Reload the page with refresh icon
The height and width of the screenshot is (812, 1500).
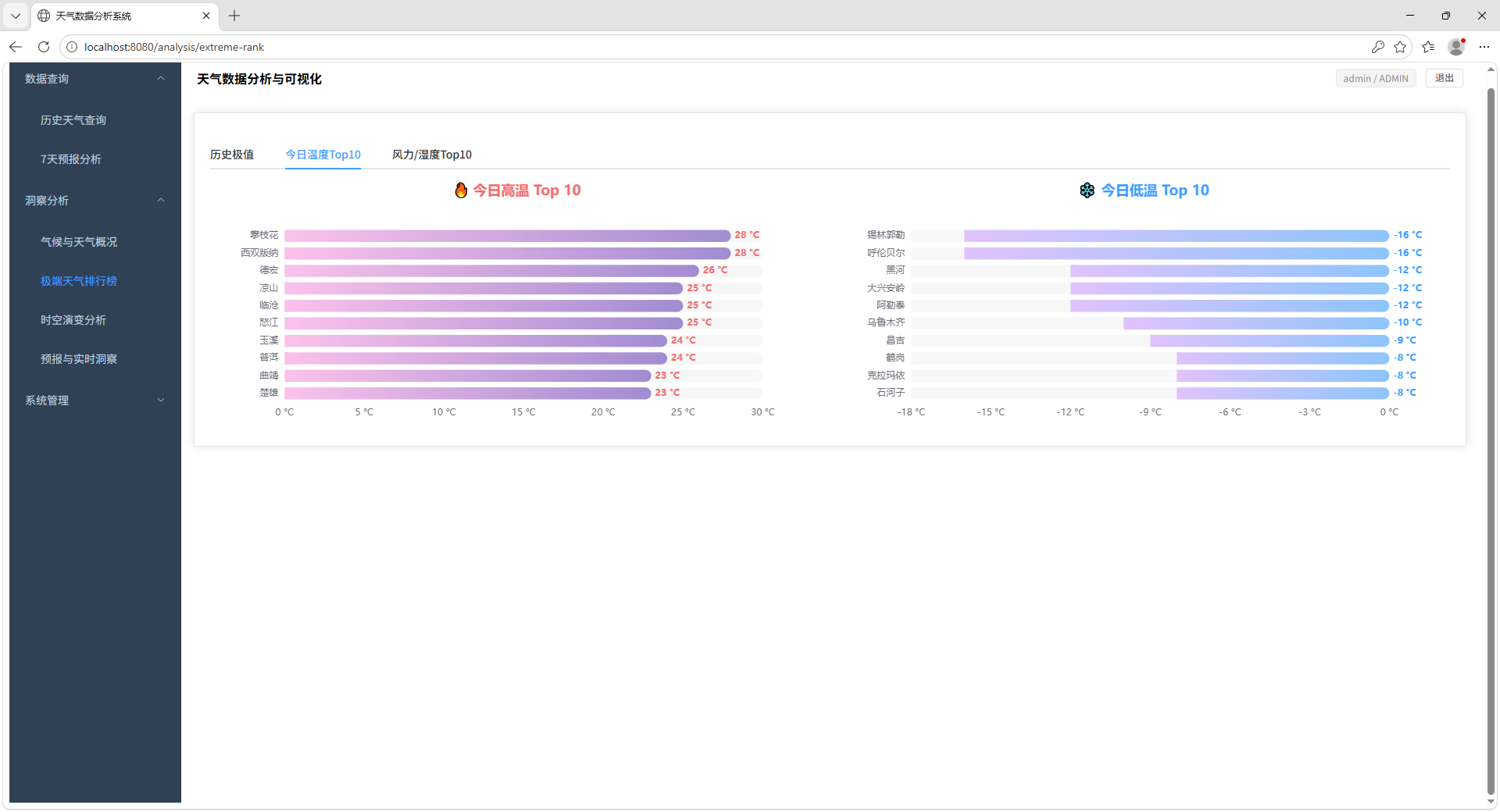[x=44, y=47]
